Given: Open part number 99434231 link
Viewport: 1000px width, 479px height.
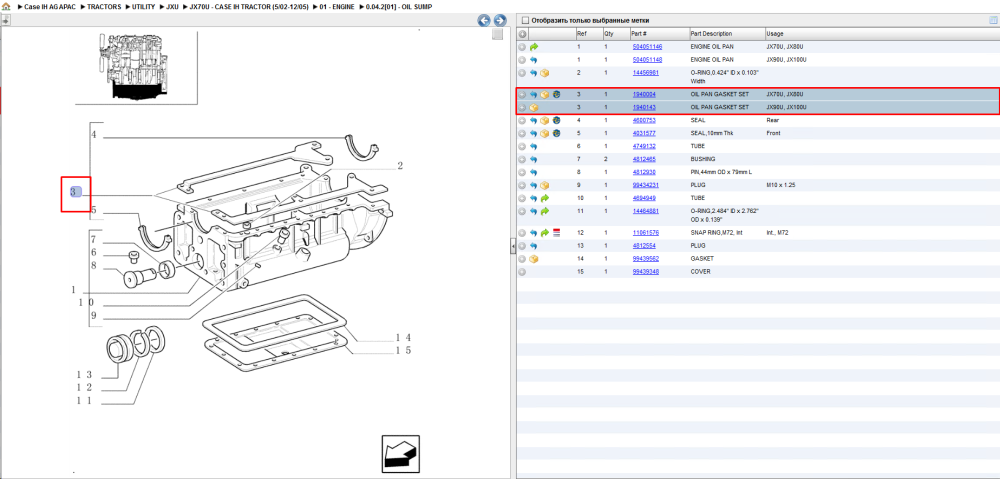Looking at the screenshot, I should pyautogui.click(x=645, y=185).
